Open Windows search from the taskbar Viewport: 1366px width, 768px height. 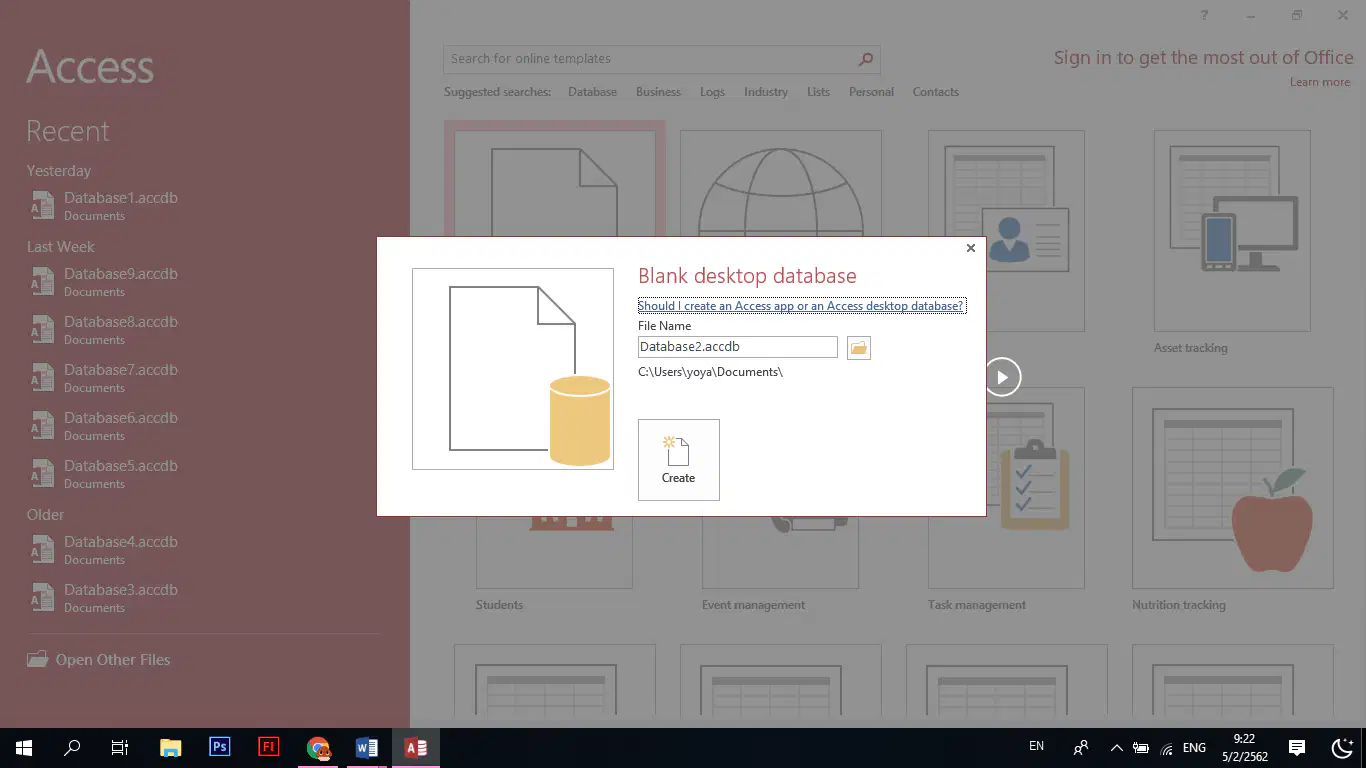(x=72, y=747)
